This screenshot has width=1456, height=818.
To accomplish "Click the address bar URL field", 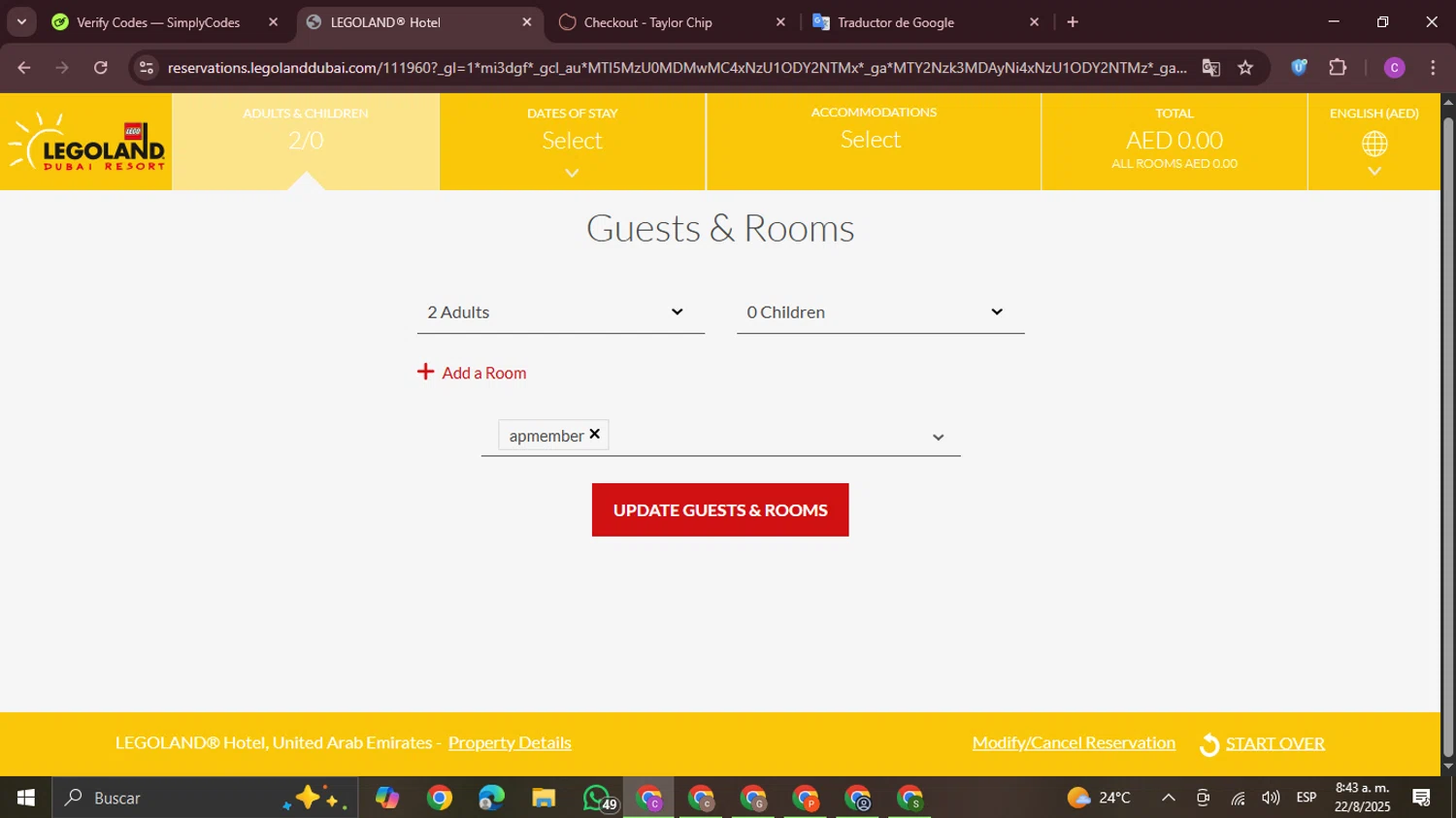I will coord(677,67).
